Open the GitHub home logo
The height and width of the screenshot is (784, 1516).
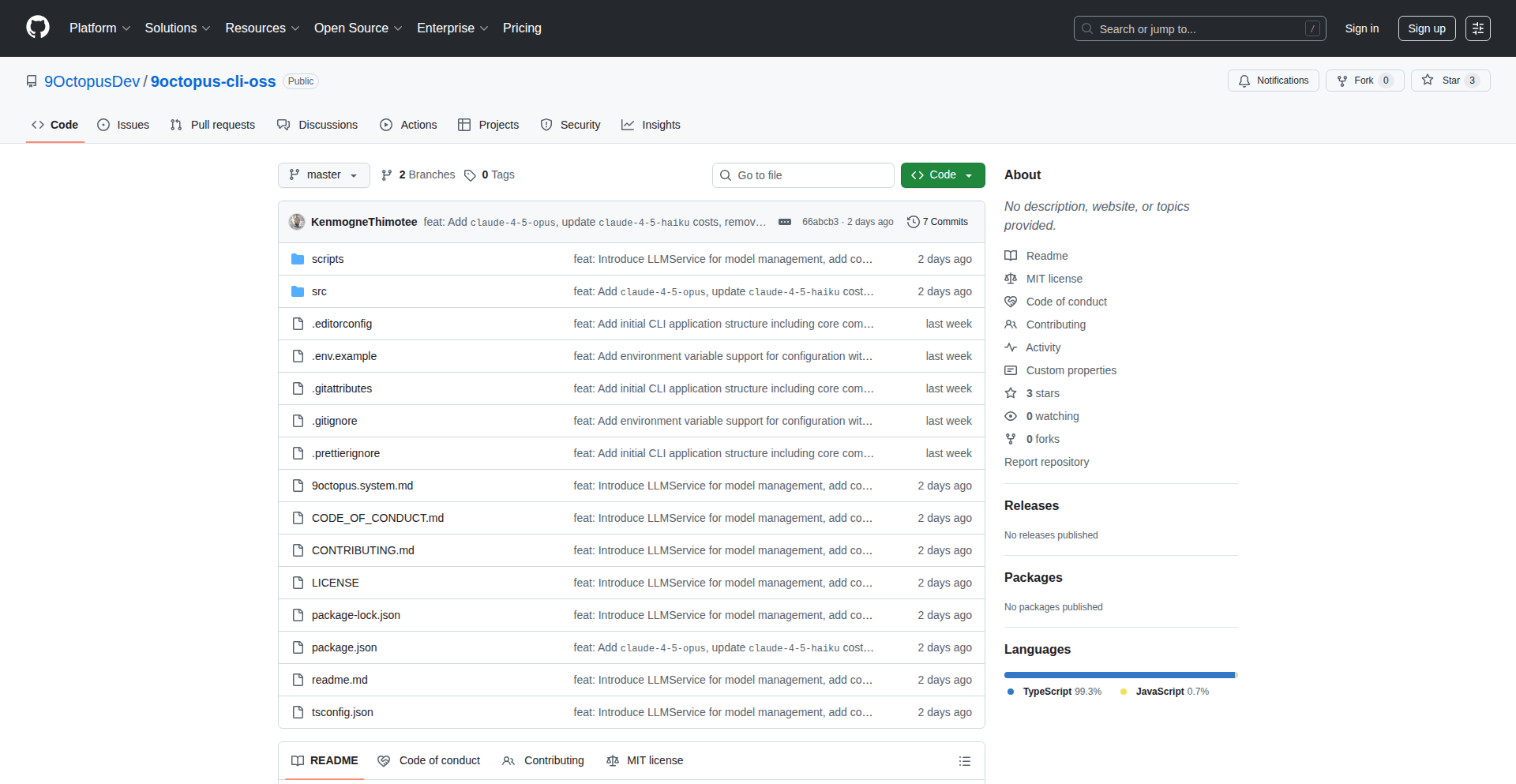coord(36,28)
